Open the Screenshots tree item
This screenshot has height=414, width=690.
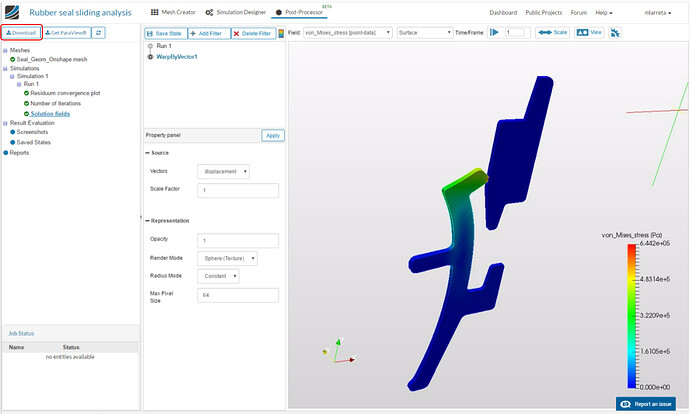32,132
